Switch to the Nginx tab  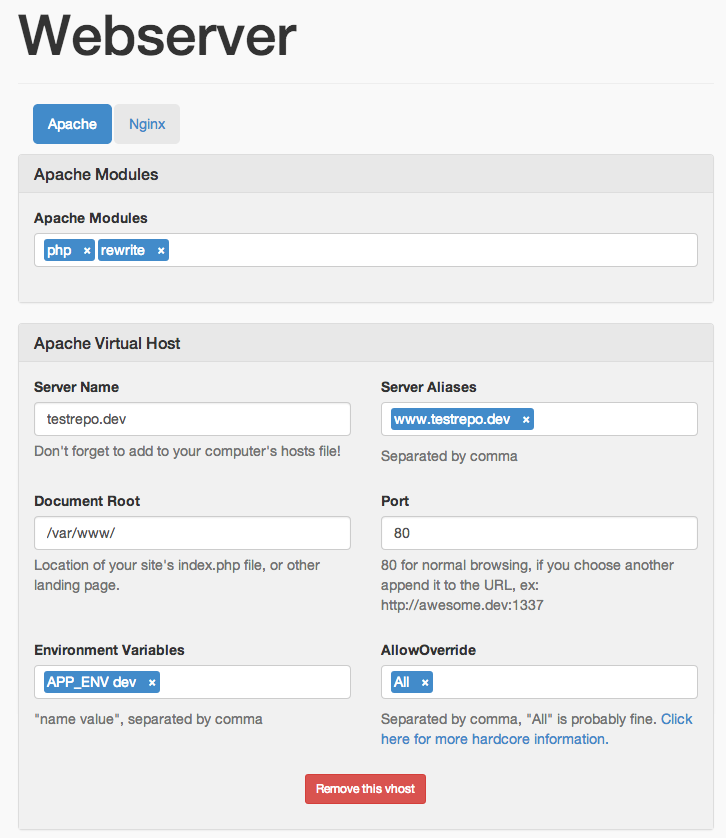tap(147, 124)
